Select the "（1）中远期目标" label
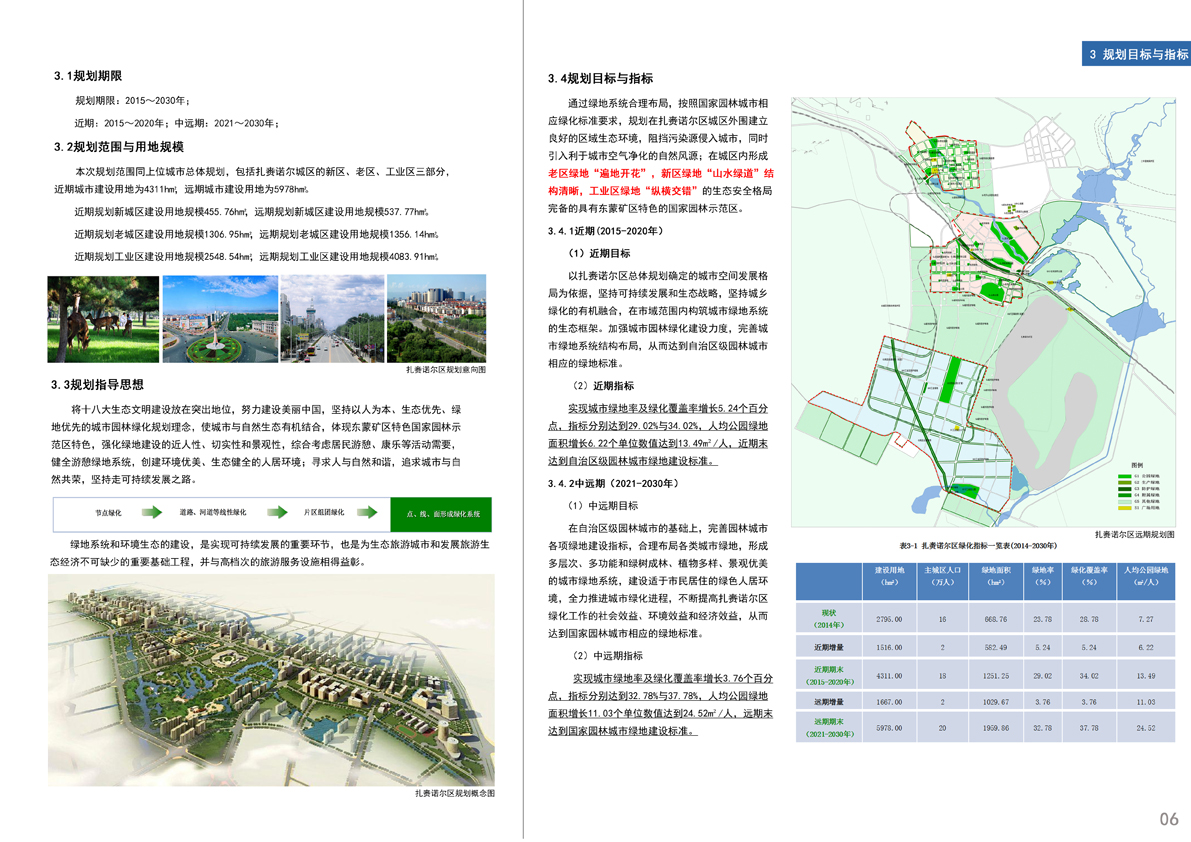 [603, 506]
